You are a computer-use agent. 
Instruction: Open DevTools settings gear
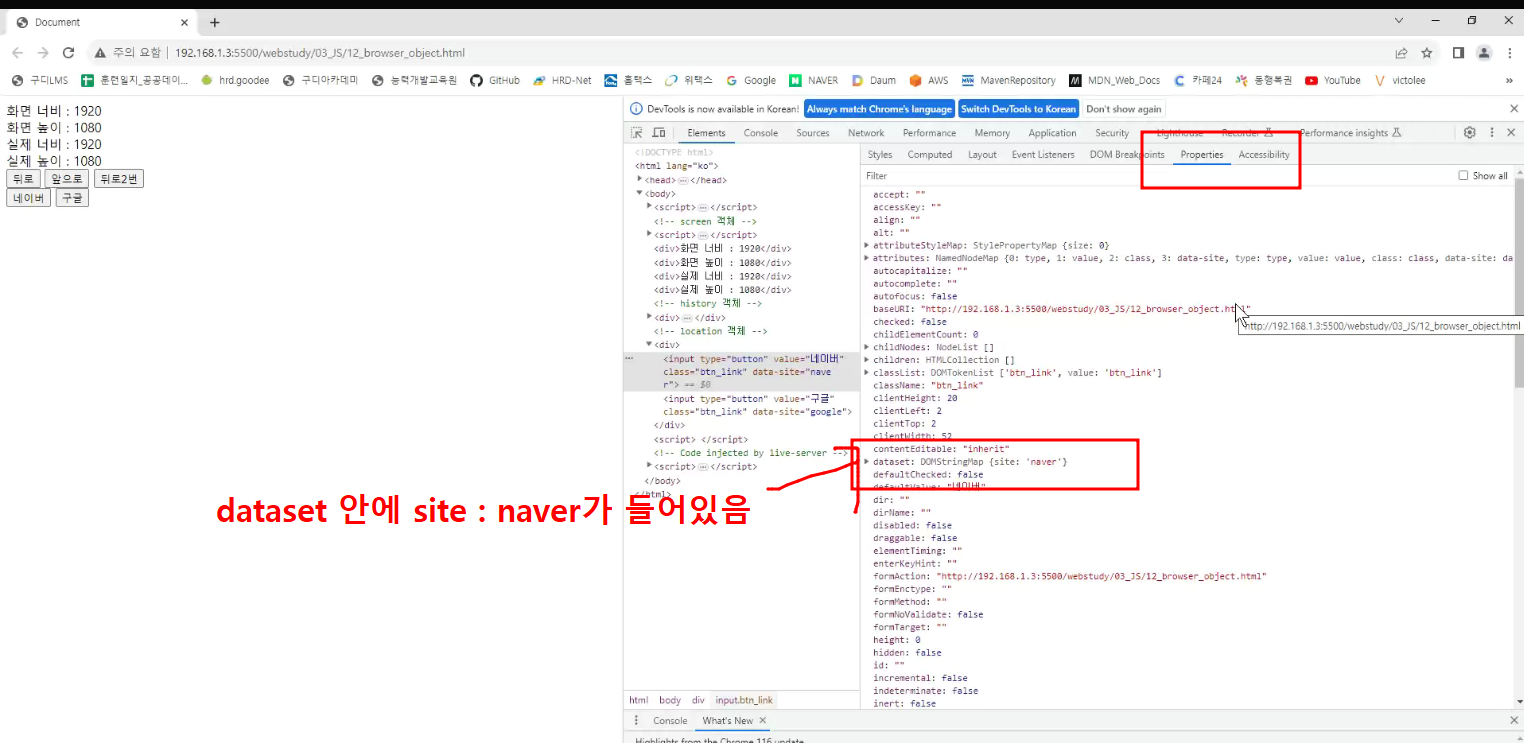click(x=1469, y=132)
